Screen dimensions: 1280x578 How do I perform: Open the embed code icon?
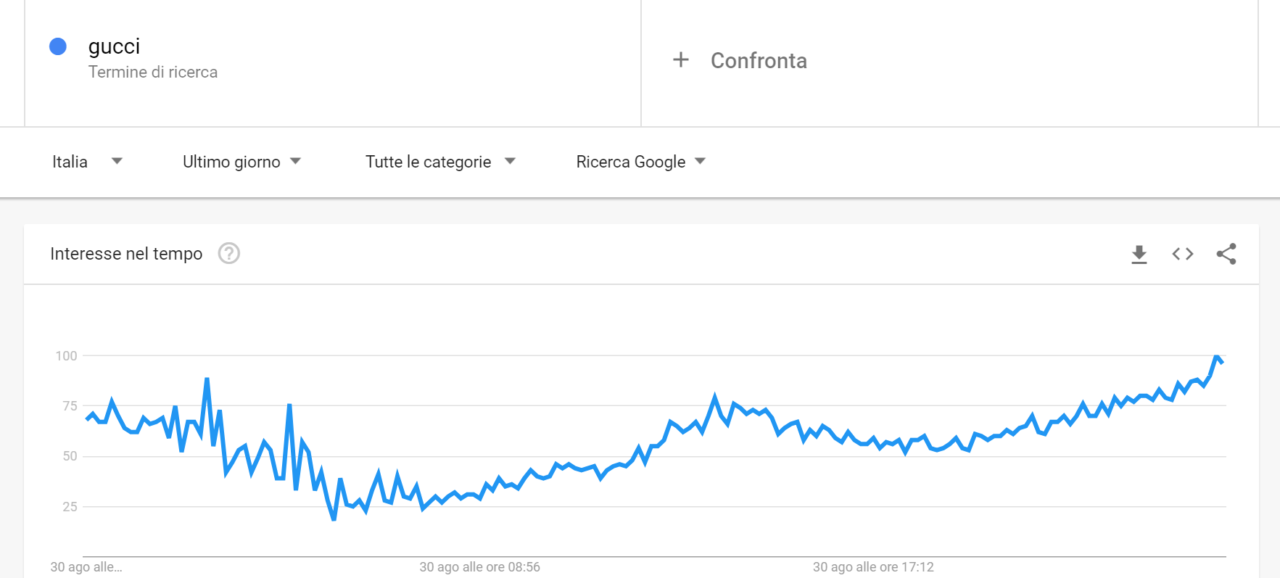point(1183,254)
